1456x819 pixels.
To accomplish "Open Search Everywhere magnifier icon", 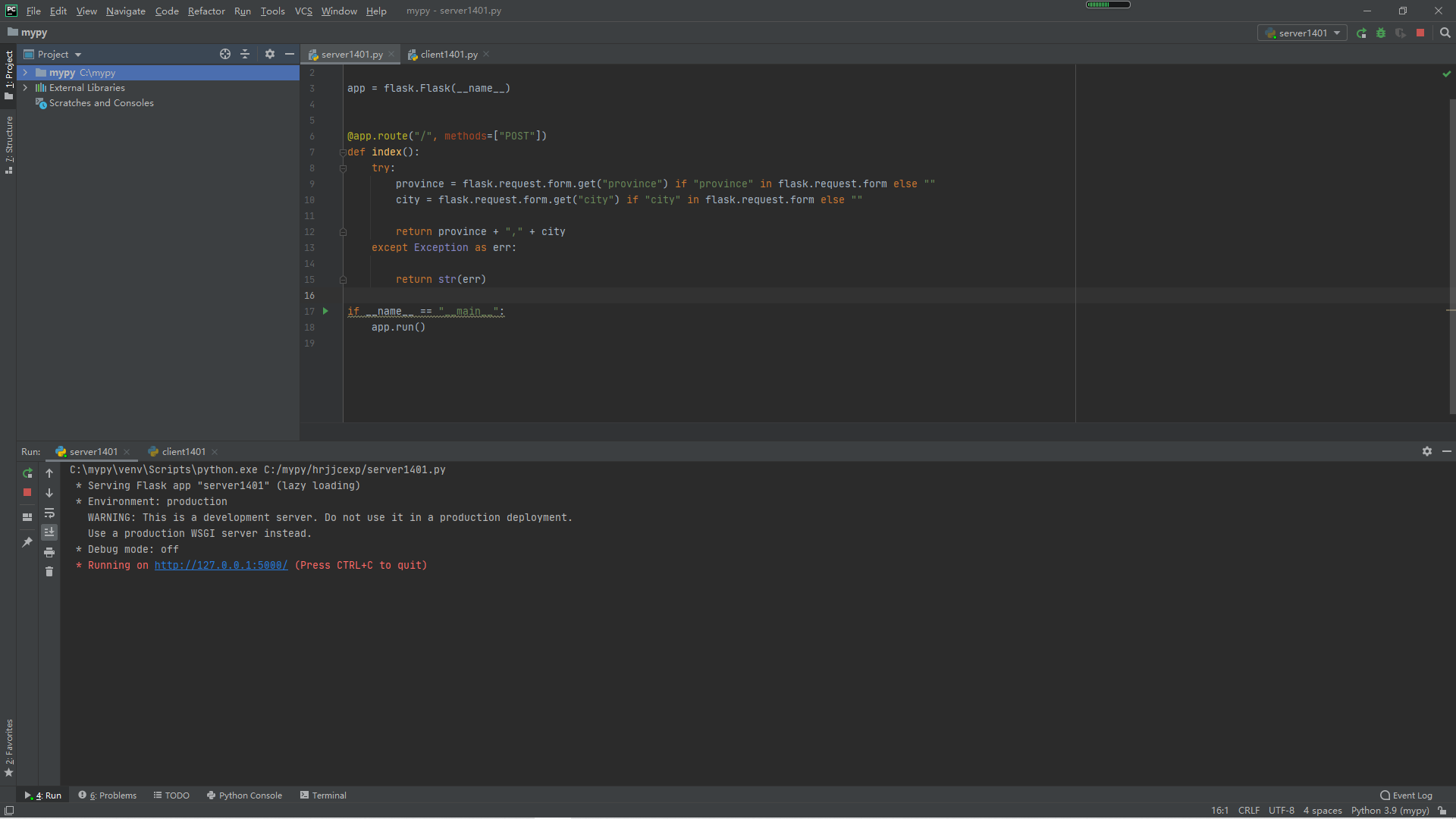I will tap(1445, 33).
